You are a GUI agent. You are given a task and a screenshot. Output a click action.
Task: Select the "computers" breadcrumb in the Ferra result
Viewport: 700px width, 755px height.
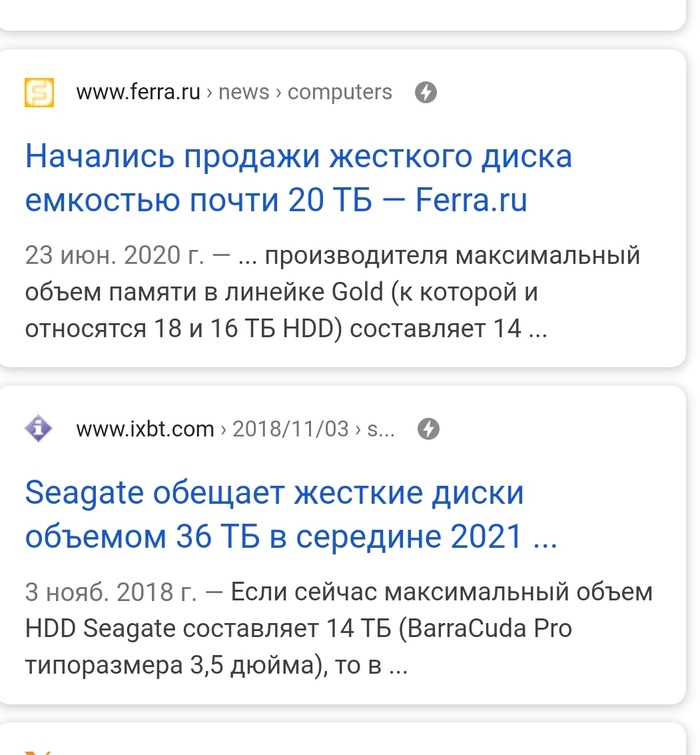coord(340,93)
